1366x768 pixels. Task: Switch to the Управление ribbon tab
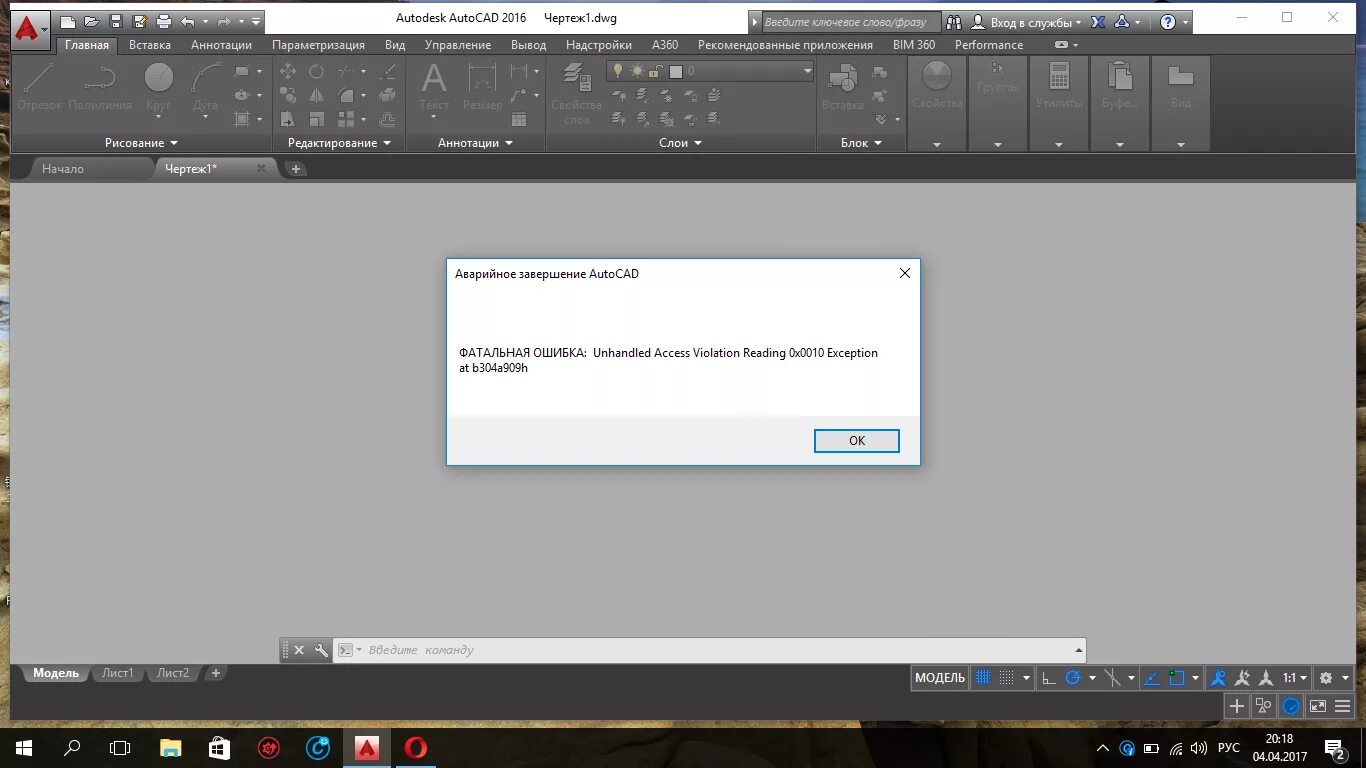tap(458, 45)
